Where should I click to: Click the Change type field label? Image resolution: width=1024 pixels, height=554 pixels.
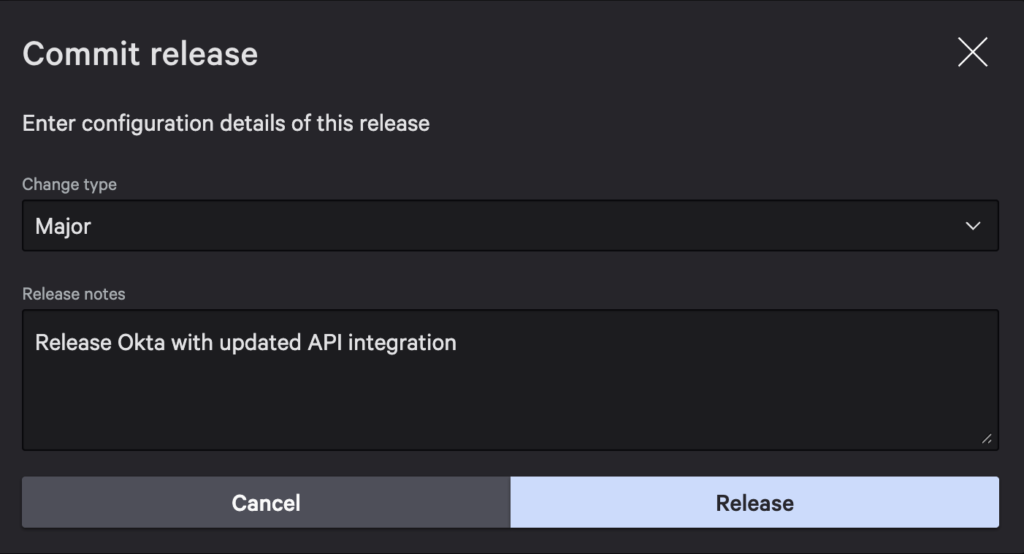pos(69,184)
